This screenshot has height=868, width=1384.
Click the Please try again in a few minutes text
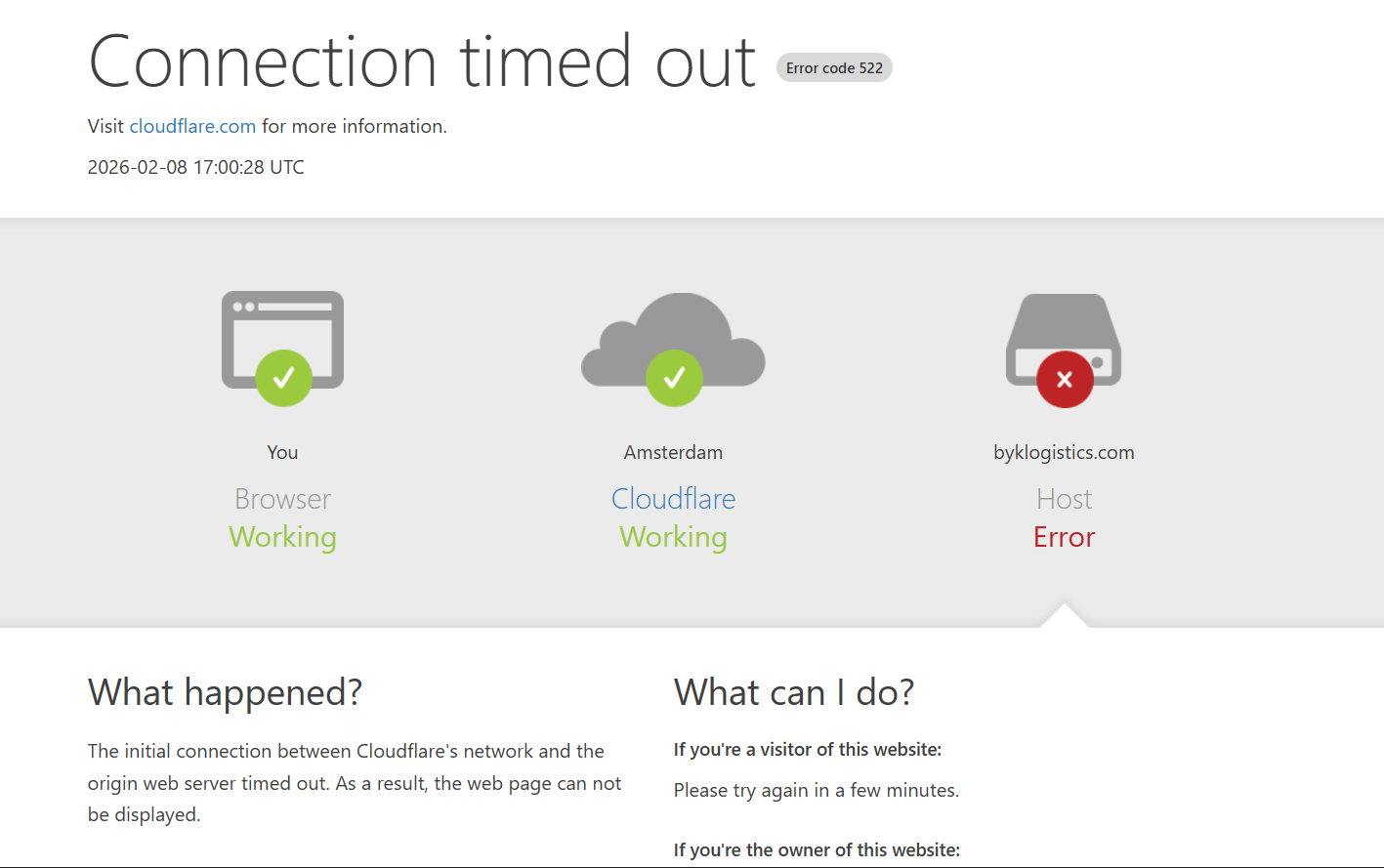[817, 790]
